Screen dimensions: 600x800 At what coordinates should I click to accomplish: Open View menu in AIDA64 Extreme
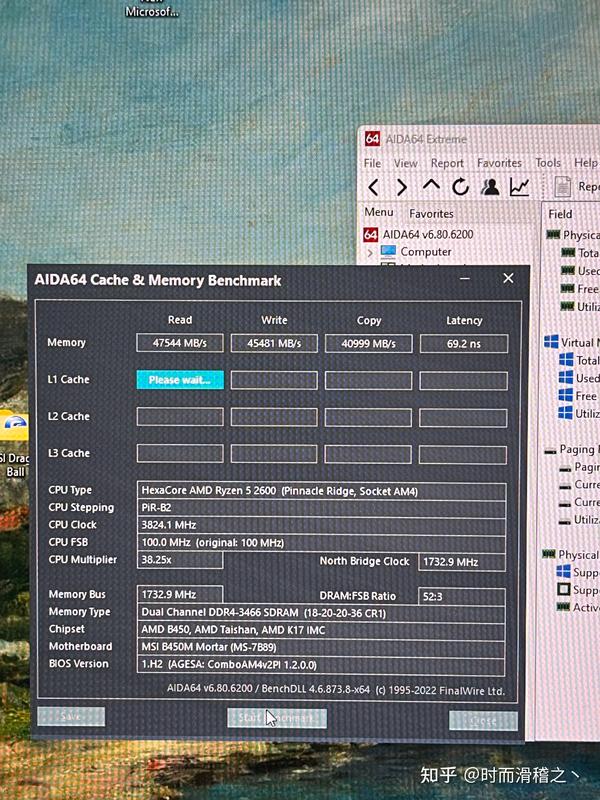coord(406,163)
